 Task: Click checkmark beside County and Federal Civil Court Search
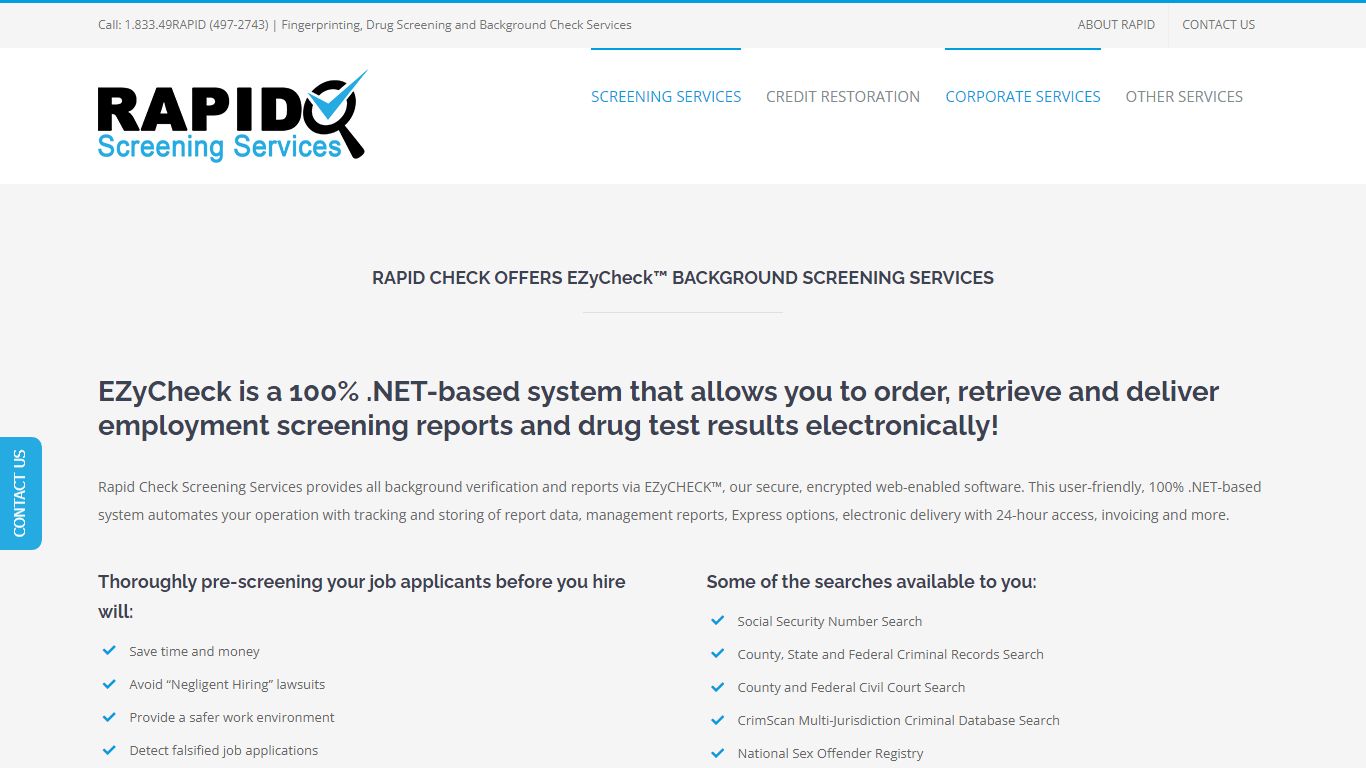tap(718, 686)
